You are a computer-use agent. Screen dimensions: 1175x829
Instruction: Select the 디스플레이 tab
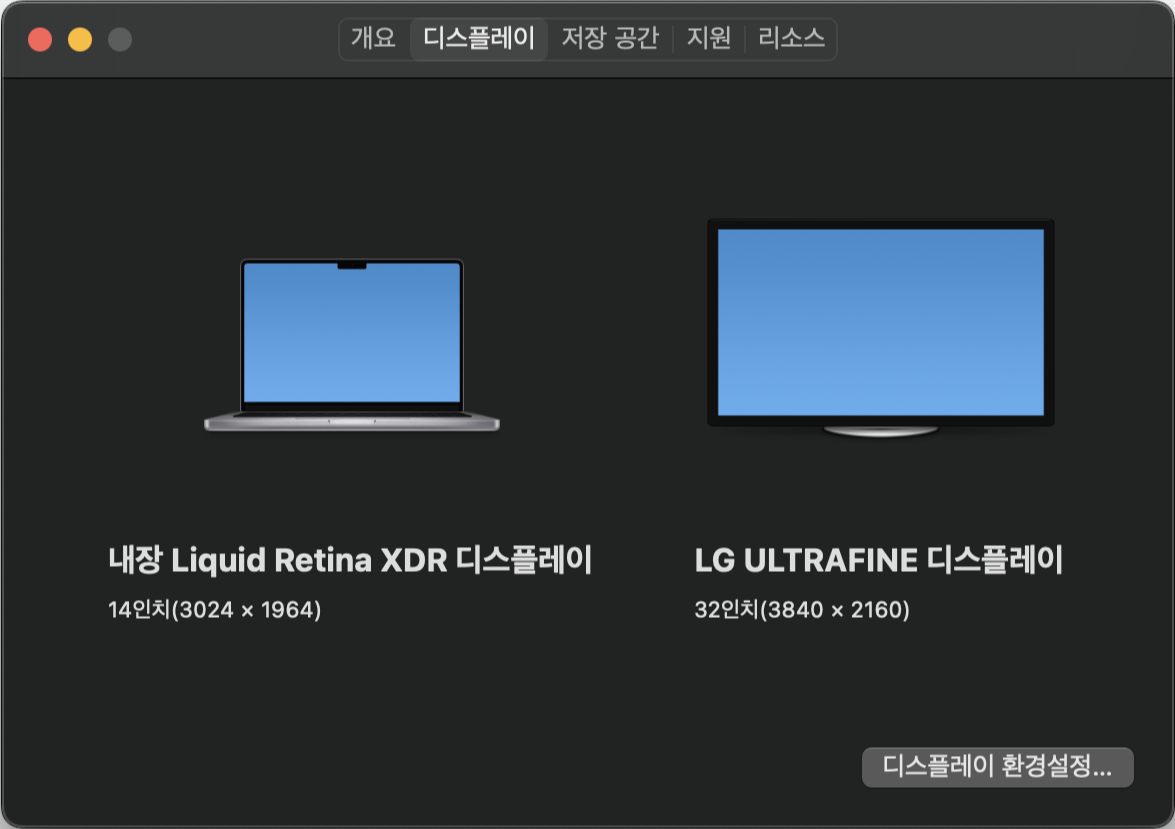pyautogui.click(x=479, y=38)
